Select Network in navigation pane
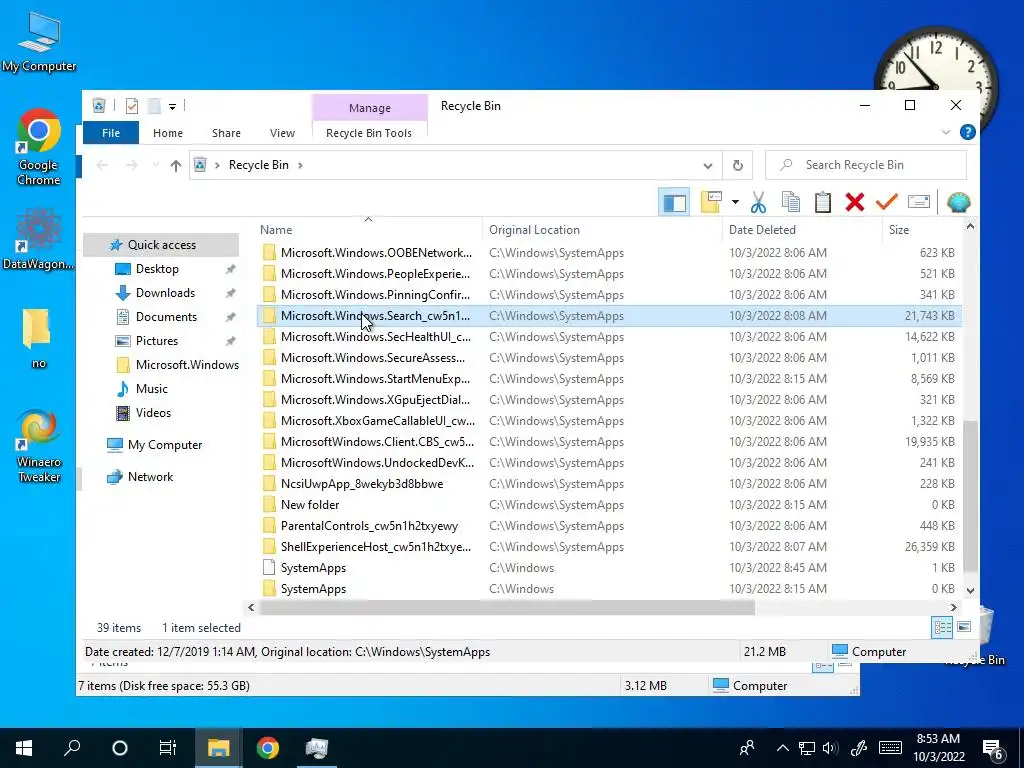This screenshot has width=1024, height=768. [x=150, y=477]
